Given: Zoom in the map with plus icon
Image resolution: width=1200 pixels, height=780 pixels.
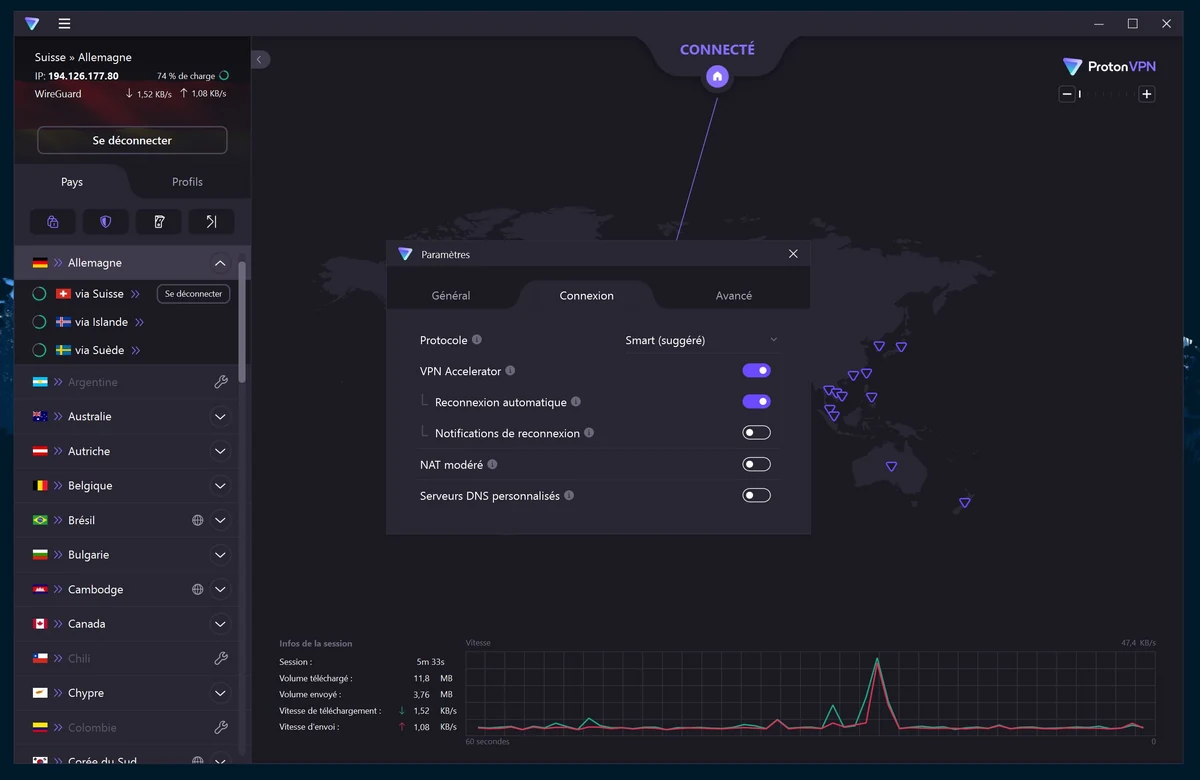Looking at the screenshot, I should [x=1147, y=94].
